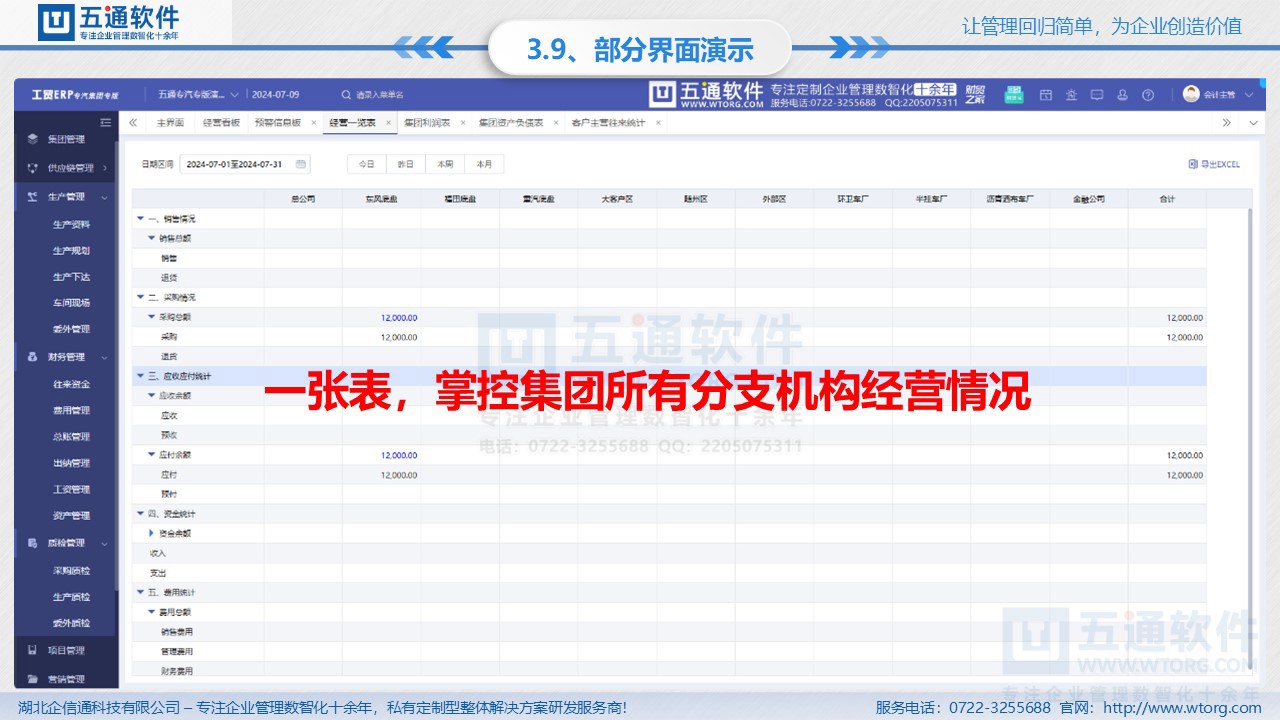The height and width of the screenshot is (720, 1280).
Task: Collapse the 质检管理 sidebar group
Action: [x=104, y=543]
